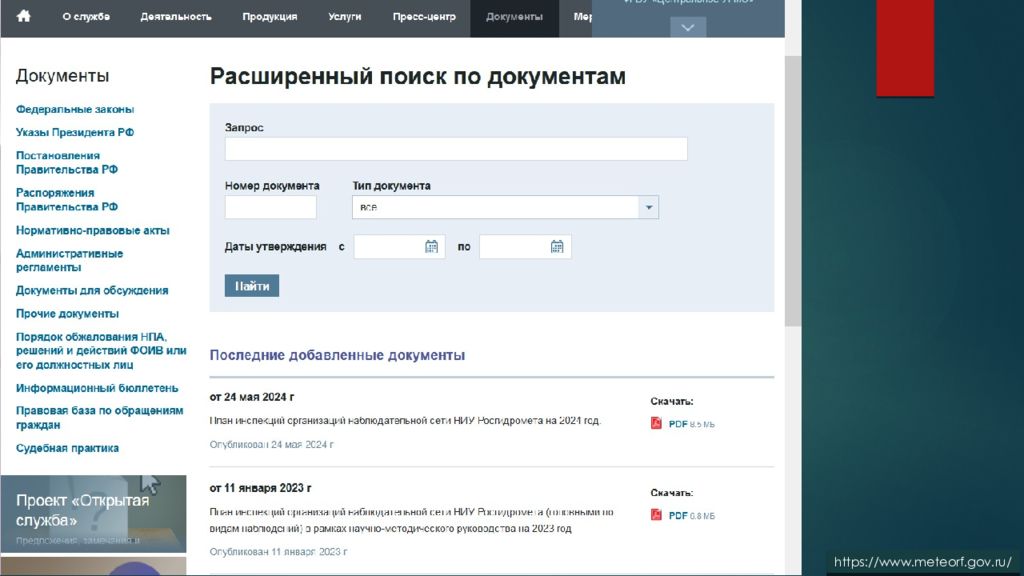This screenshot has height=576, width=1024.
Task: Focus the Номер документа field
Action: point(270,207)
